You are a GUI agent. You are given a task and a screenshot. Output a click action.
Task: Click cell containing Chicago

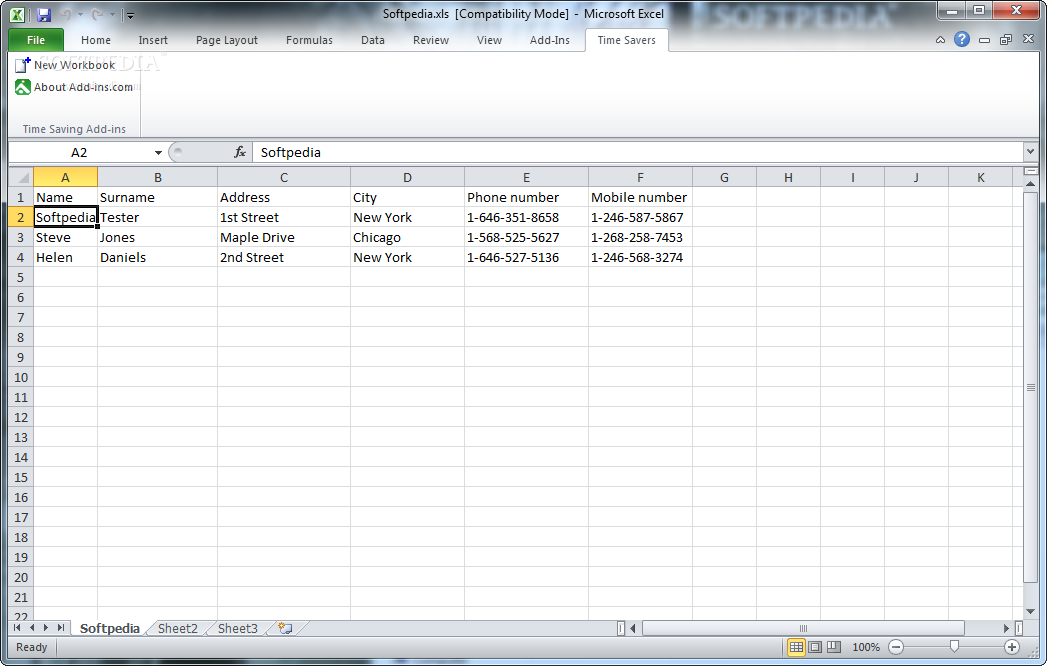pyautogui.click(x=407, y=237)
